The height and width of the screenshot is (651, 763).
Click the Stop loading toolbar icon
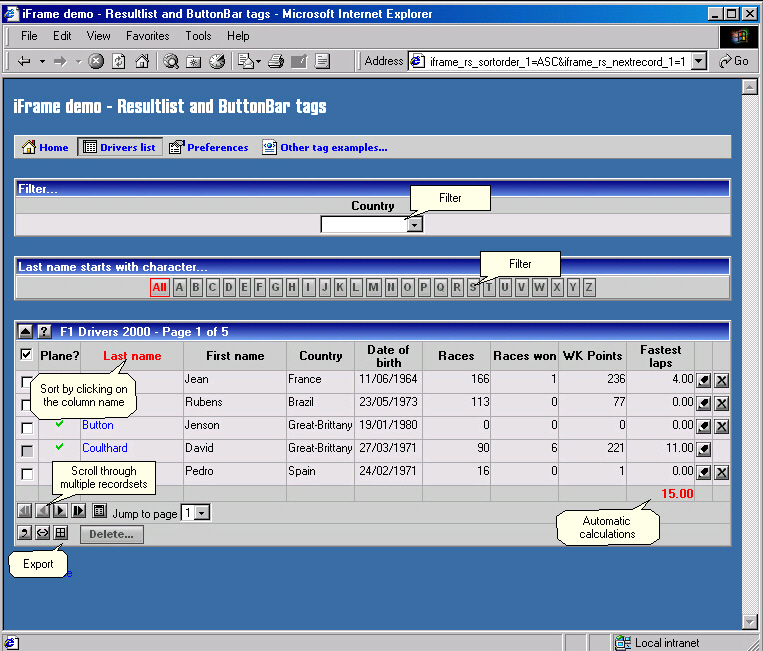click(x=96, y=61)
